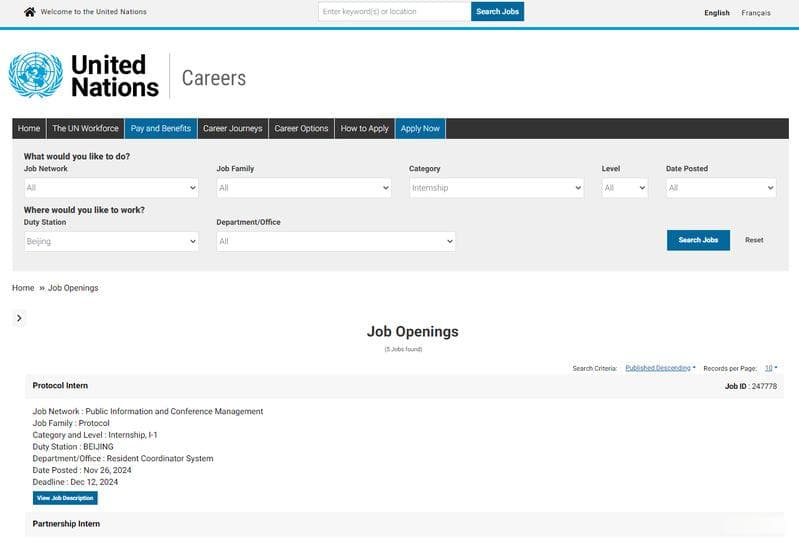Screen dimensions: 799x543
Task: Open the Level dropdown
Action: click(x=625, y=188)
